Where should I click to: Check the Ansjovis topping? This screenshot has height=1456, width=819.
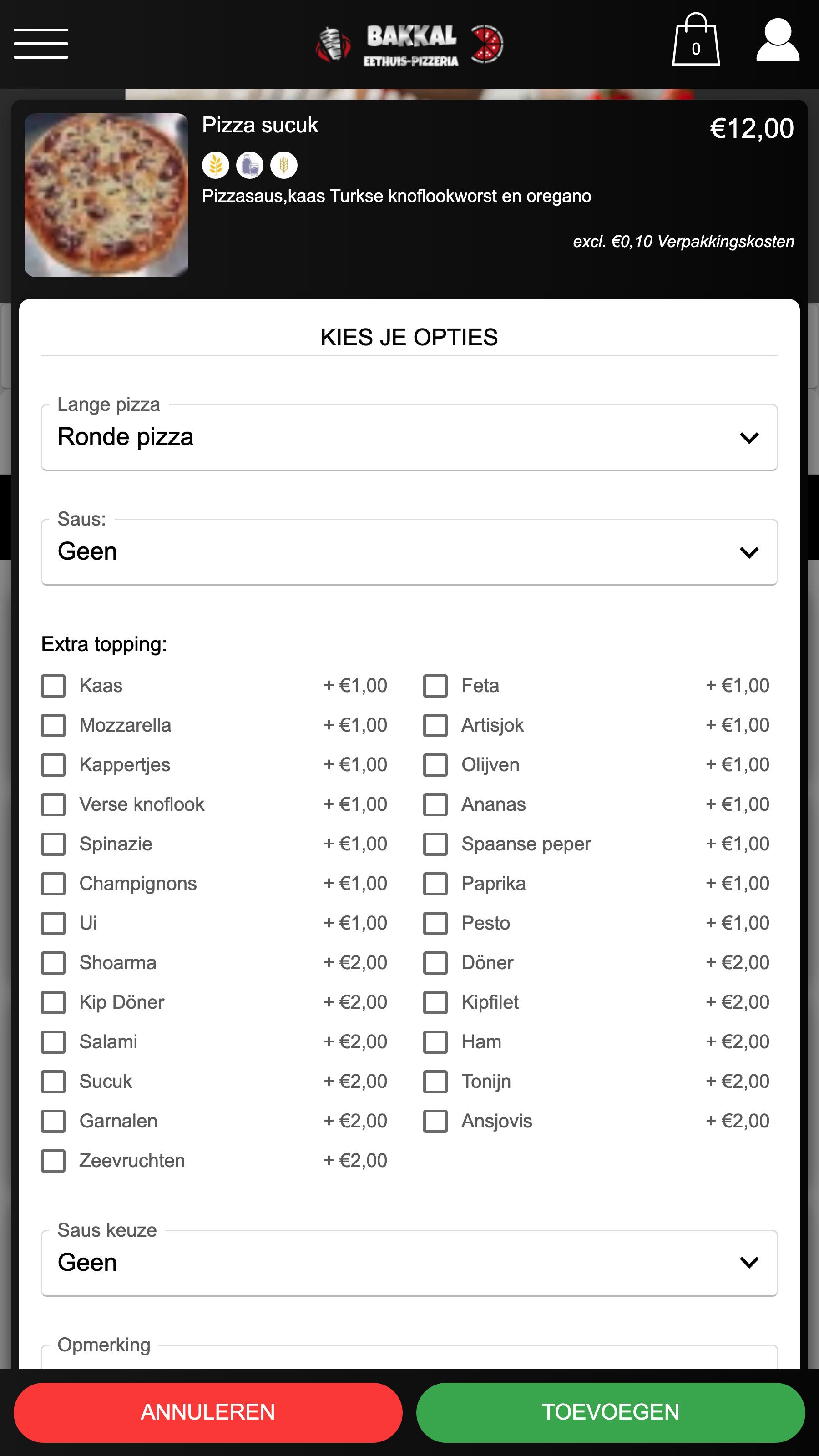coord(435,1121)
